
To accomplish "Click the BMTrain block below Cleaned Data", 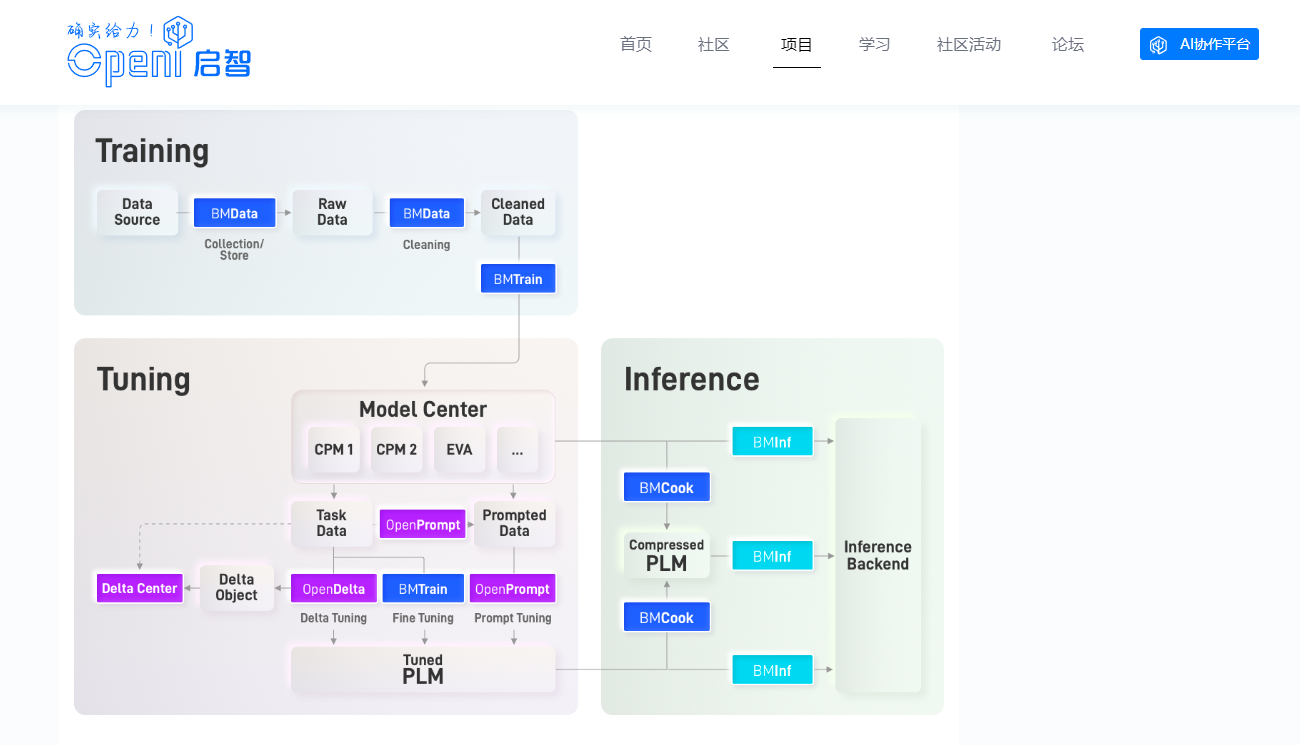I will coord(518,279).
